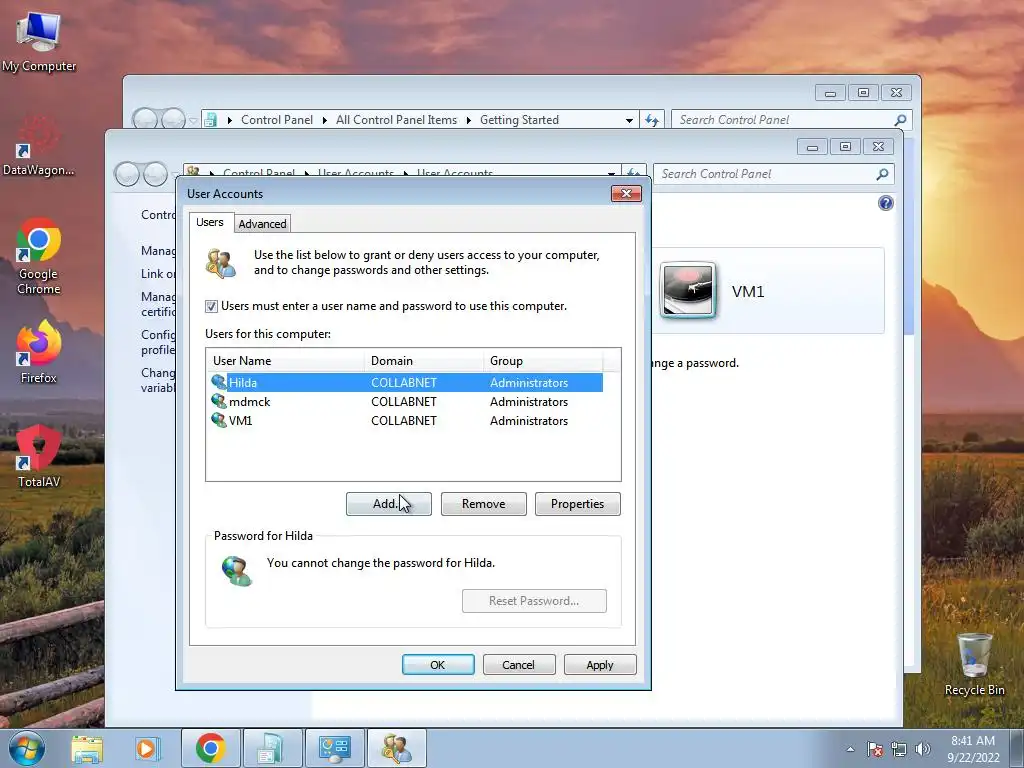Open Properties for the selected user
The image size is (1024, 768).
click(577, 504)
